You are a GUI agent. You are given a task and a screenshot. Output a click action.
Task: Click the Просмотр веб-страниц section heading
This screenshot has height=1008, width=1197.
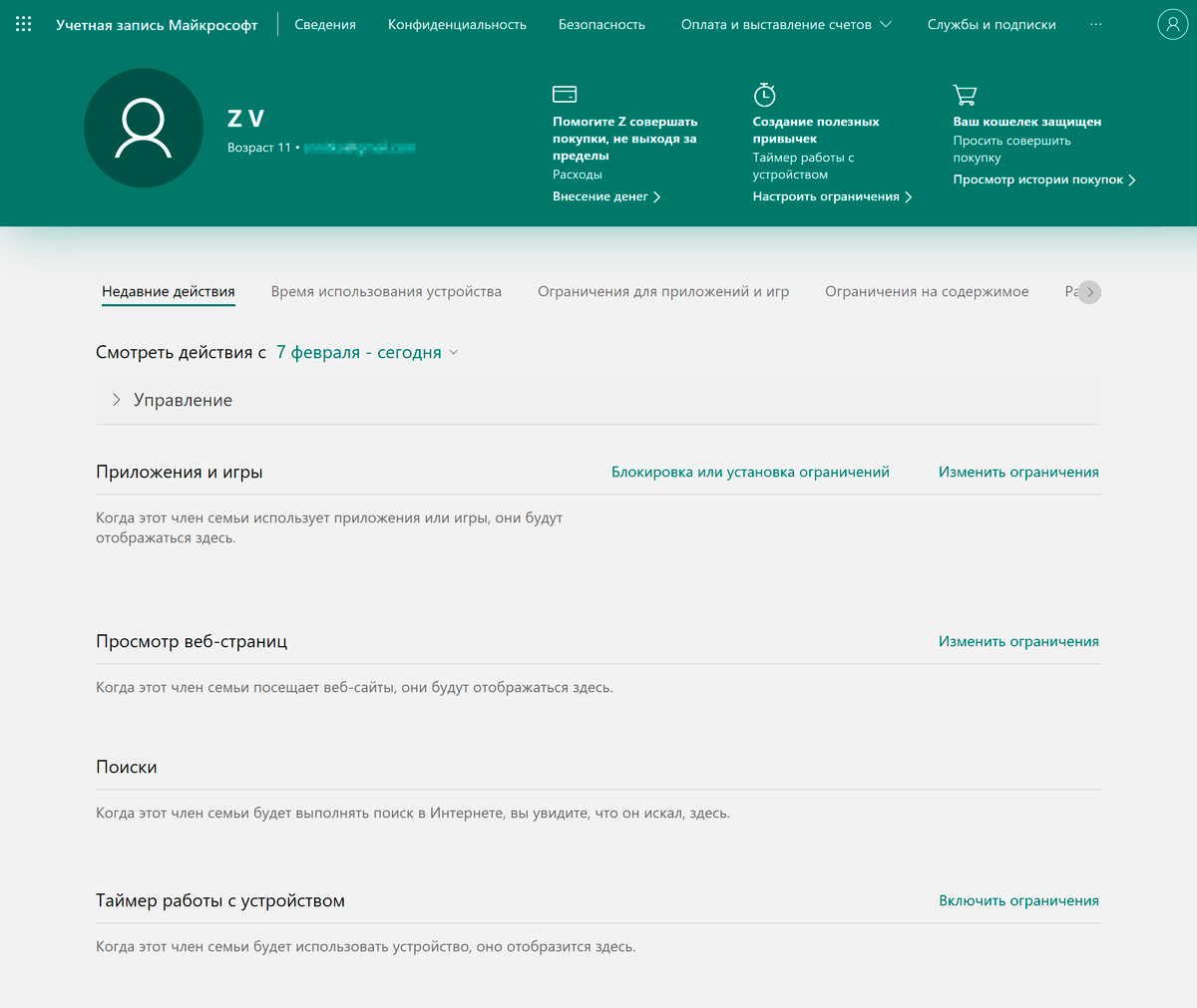192,641
